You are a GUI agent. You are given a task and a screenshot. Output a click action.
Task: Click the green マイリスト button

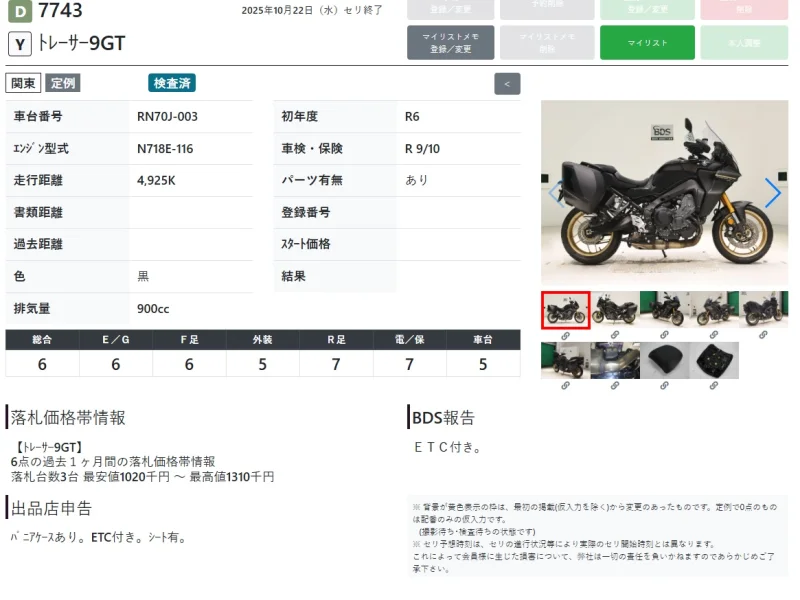point(647,43)
